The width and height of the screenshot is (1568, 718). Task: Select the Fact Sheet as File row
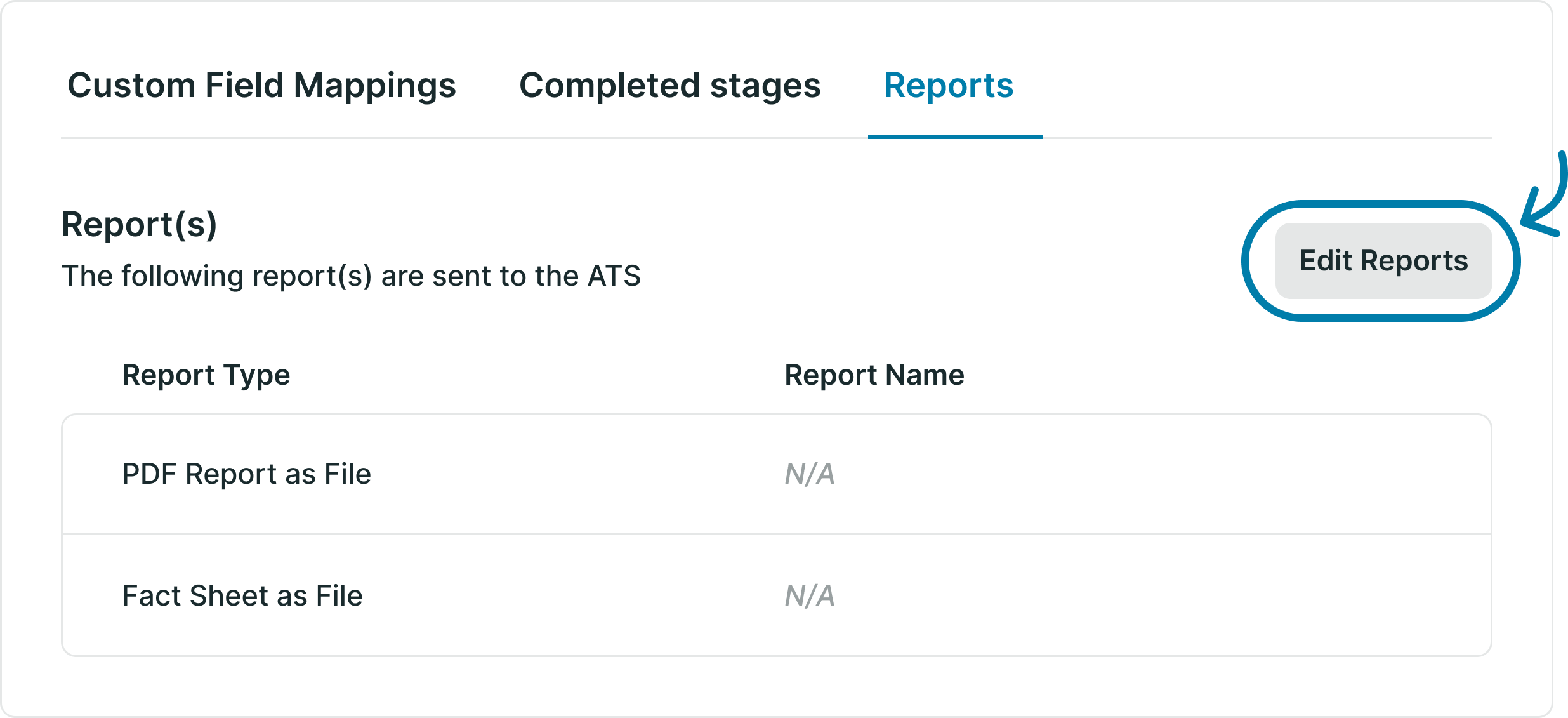776,595
